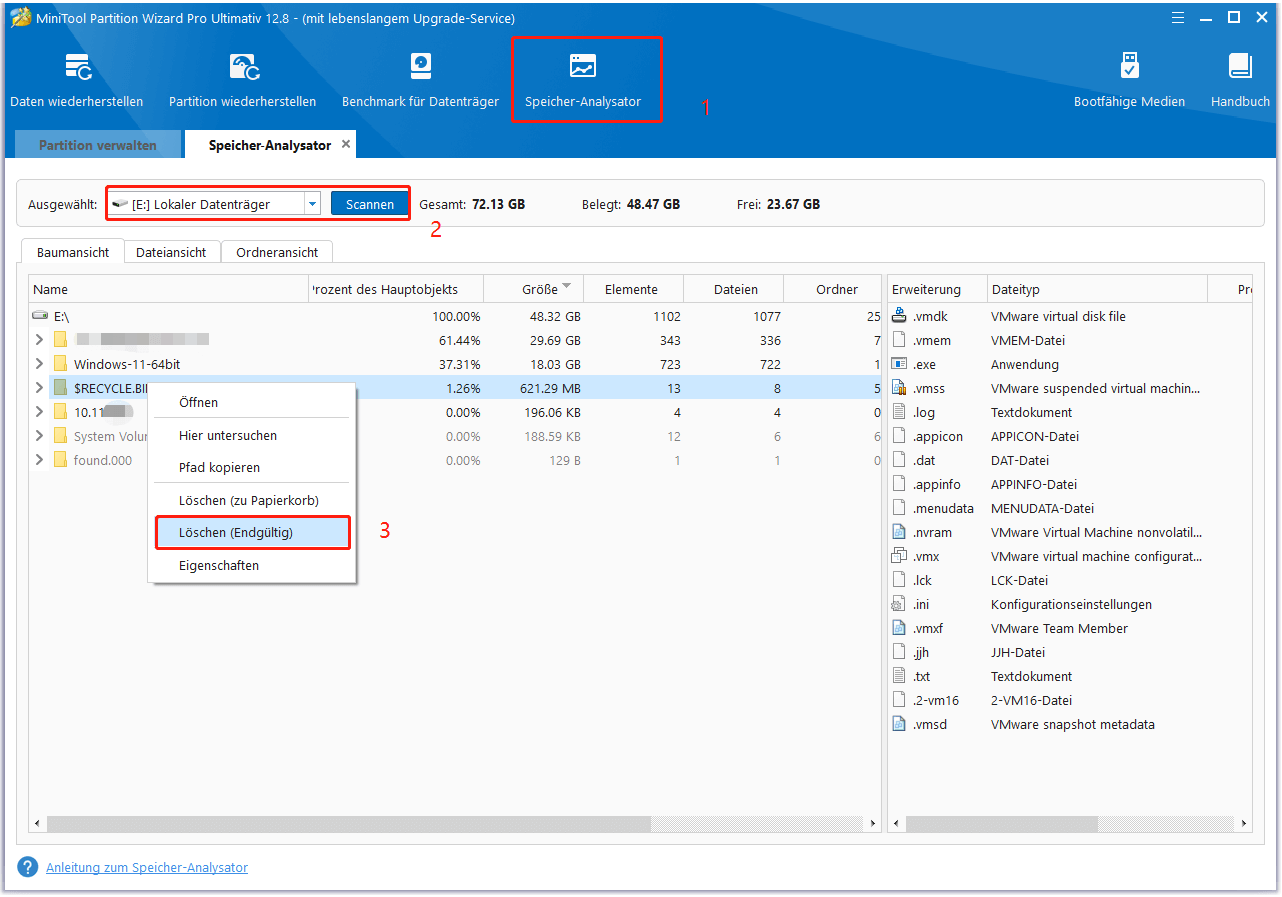
Task: Select the Baumansicht tab
Action: coord(72,252)
